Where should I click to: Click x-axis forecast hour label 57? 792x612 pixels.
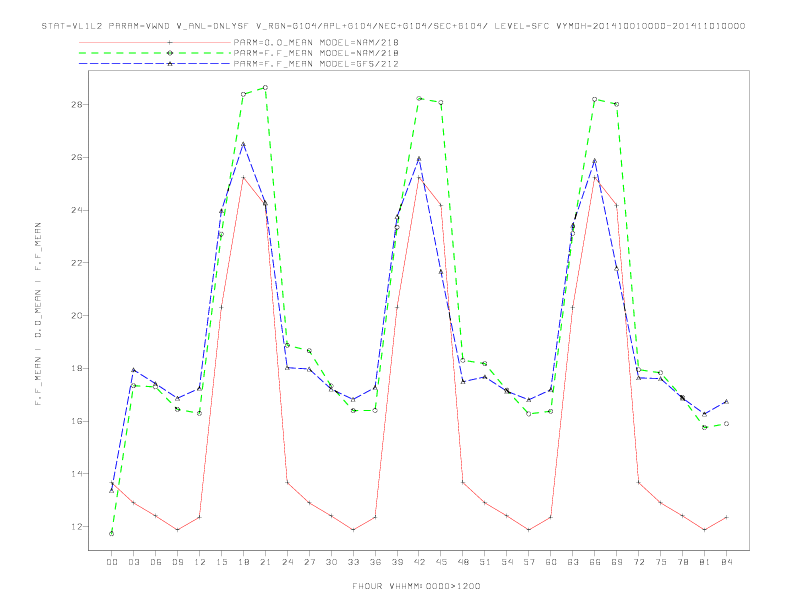pyautogui.click(x=529, y=562)
